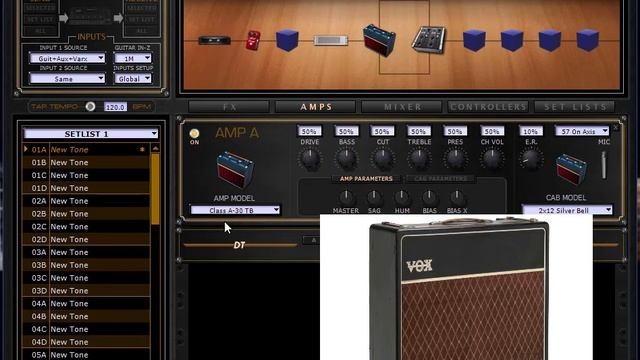640x360 pixels.
Task: Click the first blue cube after the mixer
Action: coord(474,40)
